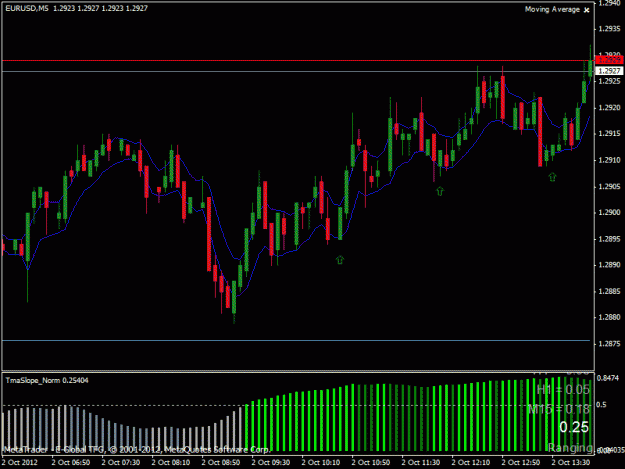The width and height of the screenshot is (625, 469).
Task: Click the 1.2895 price axis label
Action: click(x=609, y=239)
